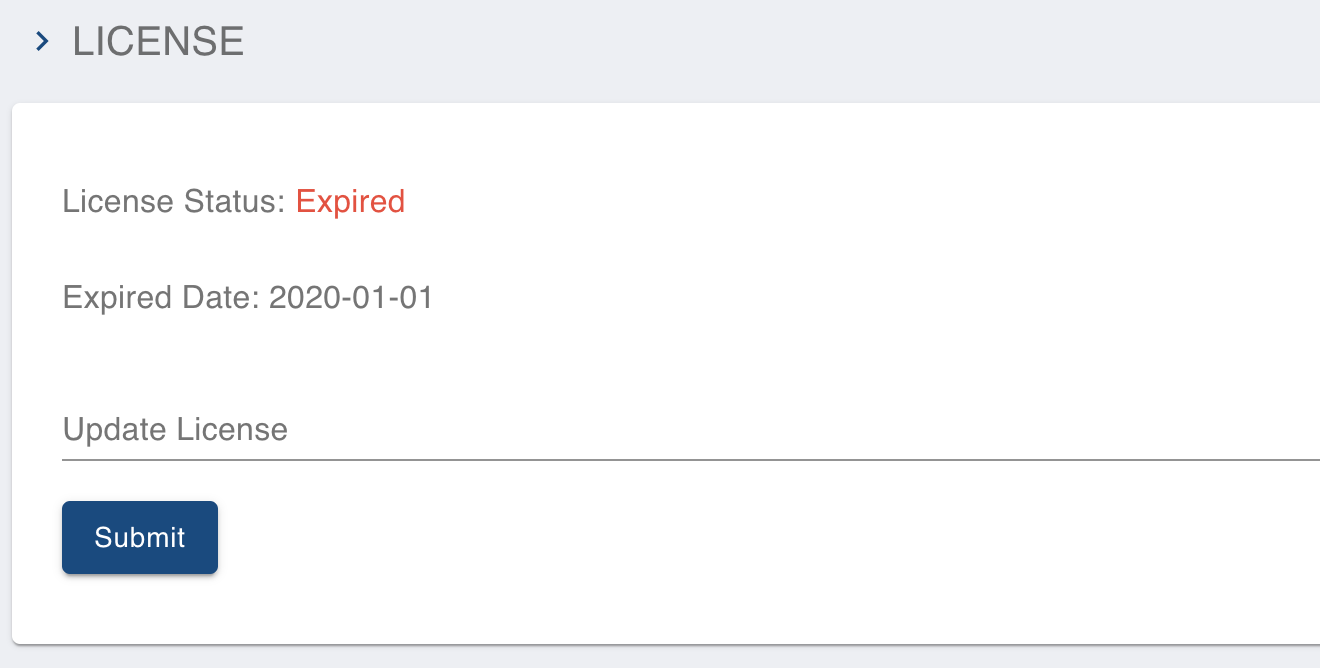Click the underline of Update License field
This screenshot has height=668, width=1320.
pos(691,460)
